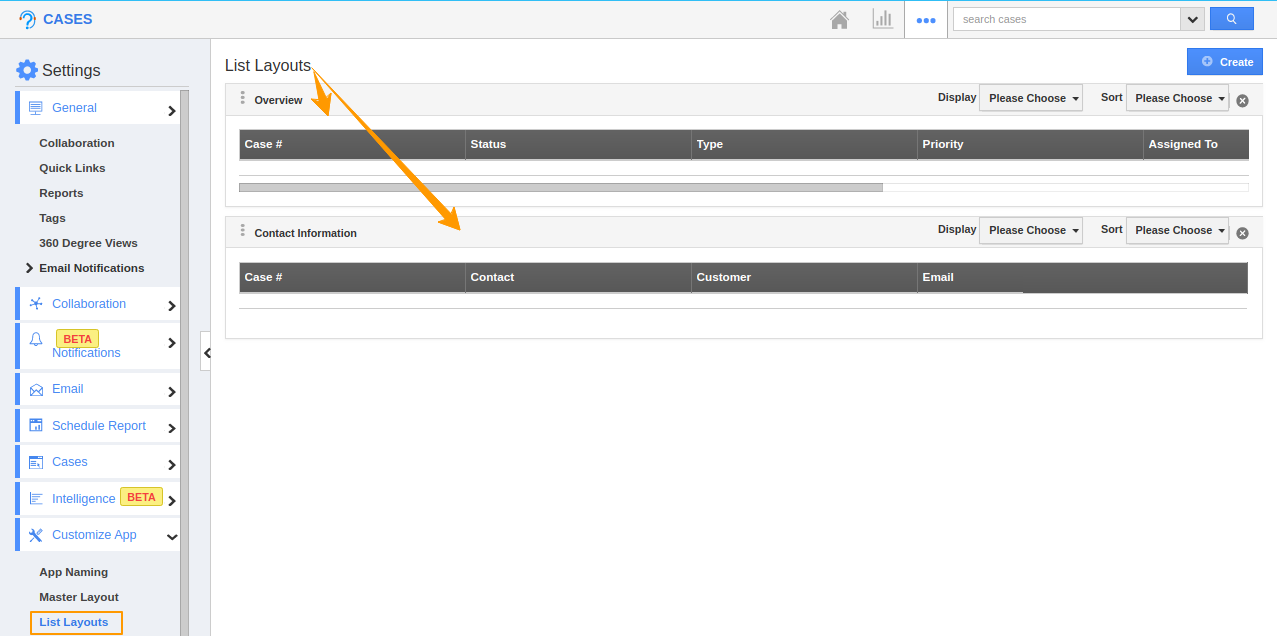This screenshot has width=1277, height=636.
Task: Click the blue search magnifier button
Action: [x=1232, y=19]
